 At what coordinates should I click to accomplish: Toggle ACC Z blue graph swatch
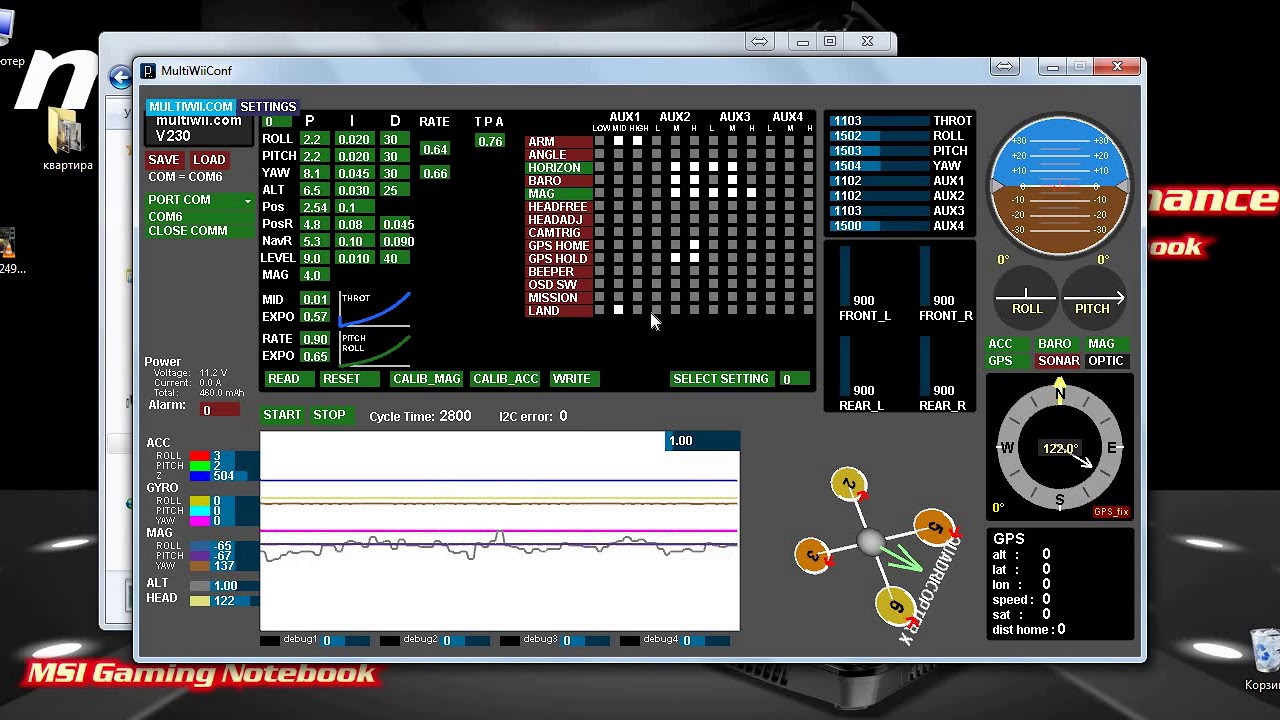[x=199, y=476]
